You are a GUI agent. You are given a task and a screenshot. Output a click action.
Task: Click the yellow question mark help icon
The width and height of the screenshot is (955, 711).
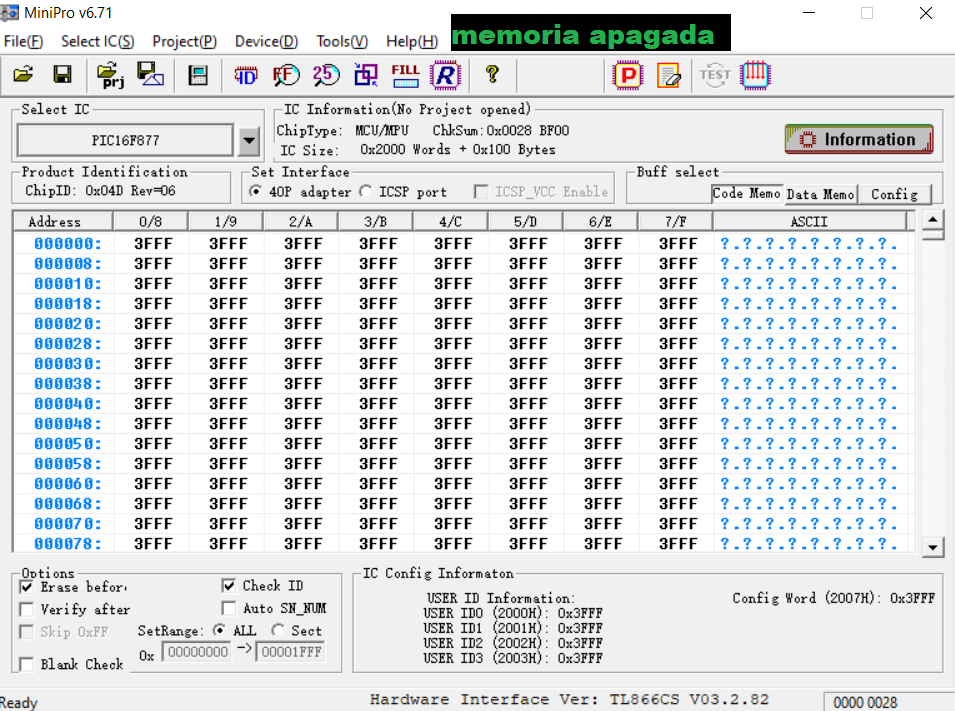click(x=492, y=74)
